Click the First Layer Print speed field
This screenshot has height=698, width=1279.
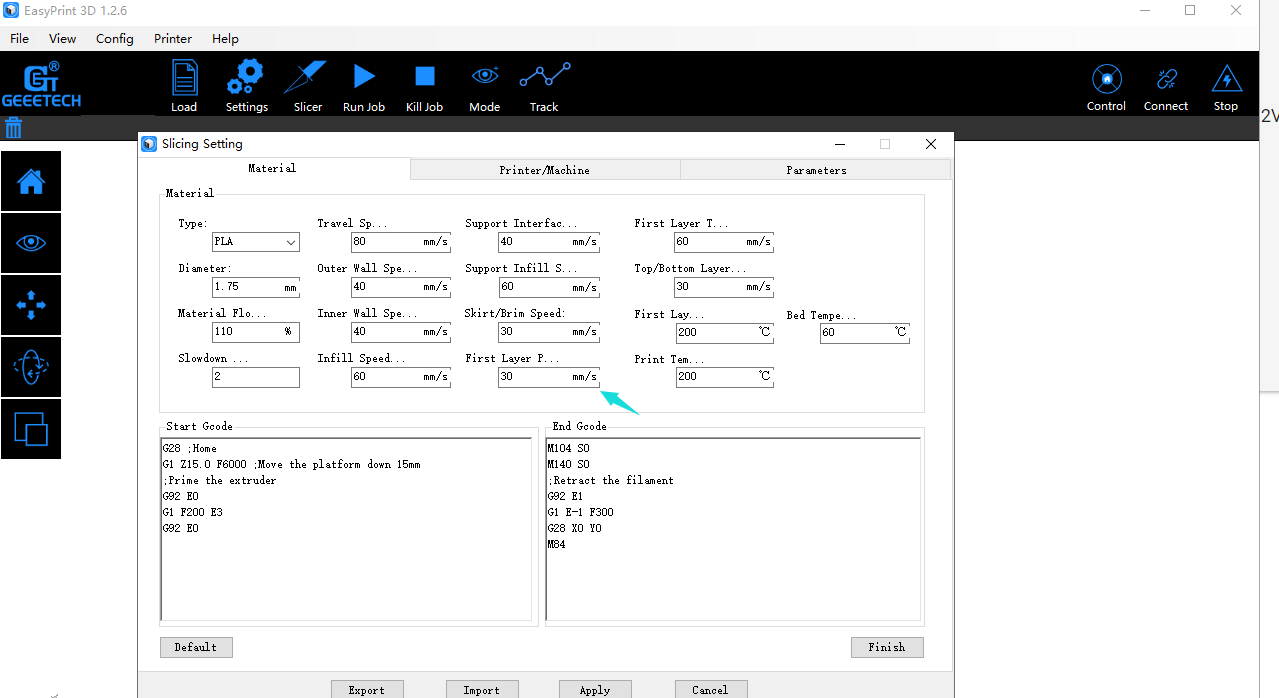548,377
